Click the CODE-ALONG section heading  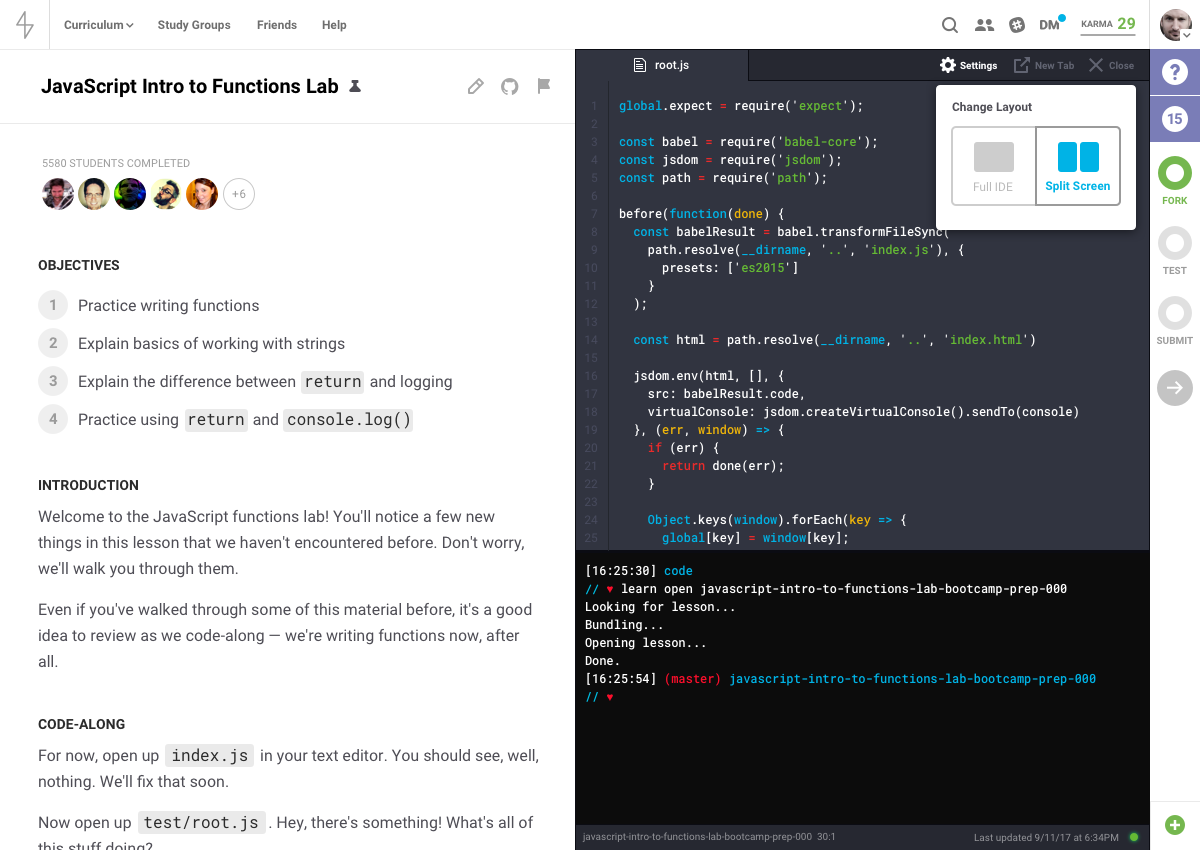click(x=82, y=724)
